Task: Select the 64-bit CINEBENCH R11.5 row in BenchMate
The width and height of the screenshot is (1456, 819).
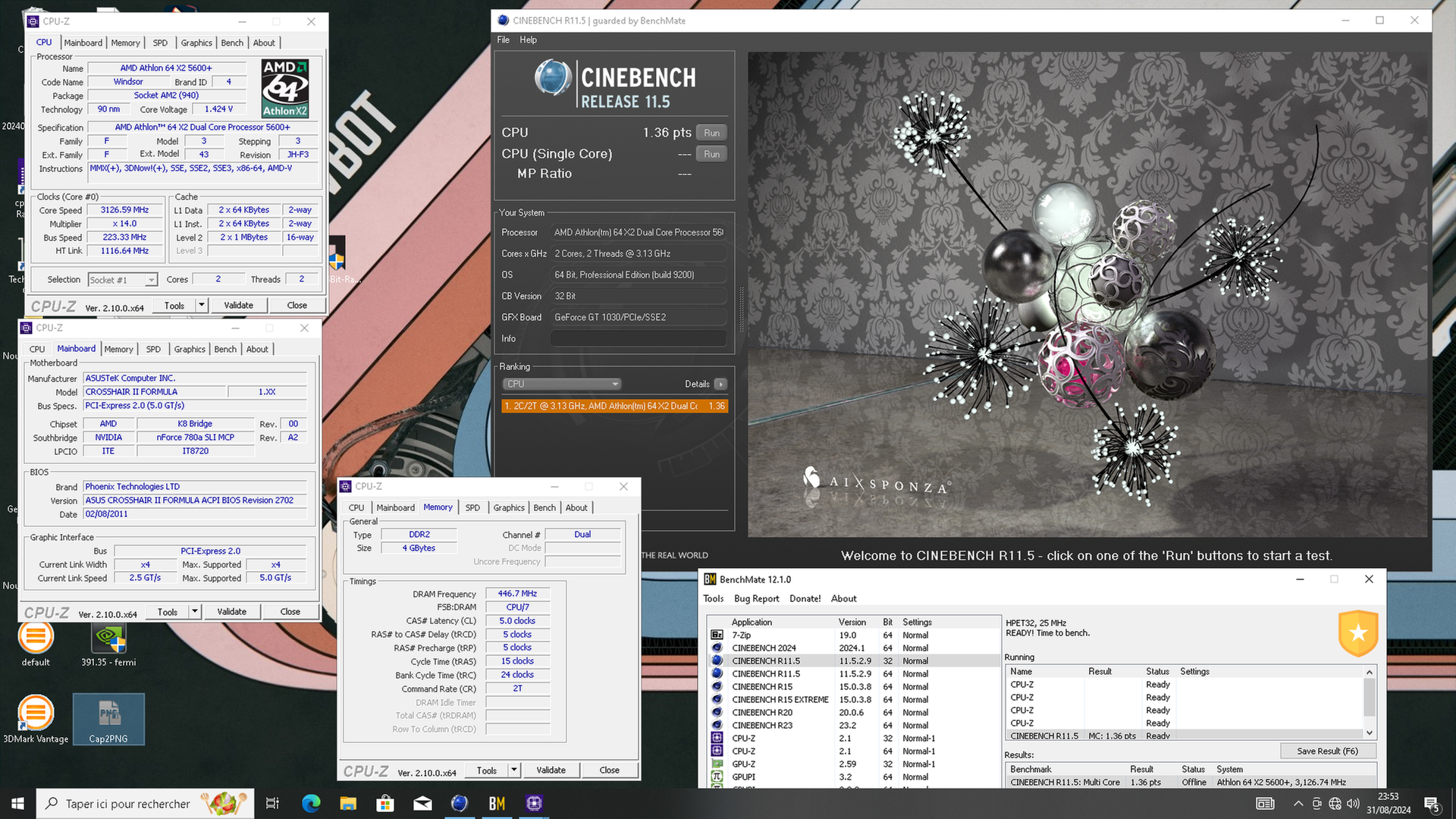Action: [x=854, y=673]
